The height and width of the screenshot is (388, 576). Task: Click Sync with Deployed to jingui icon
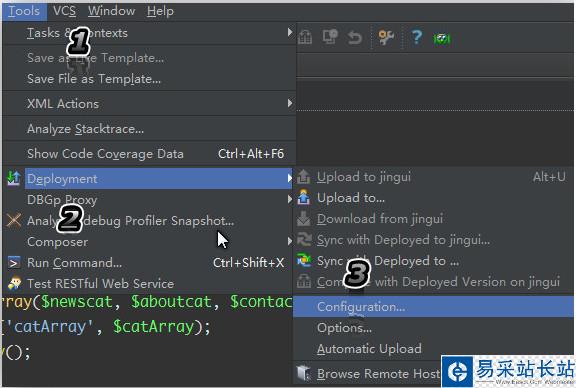coord(304,240)
